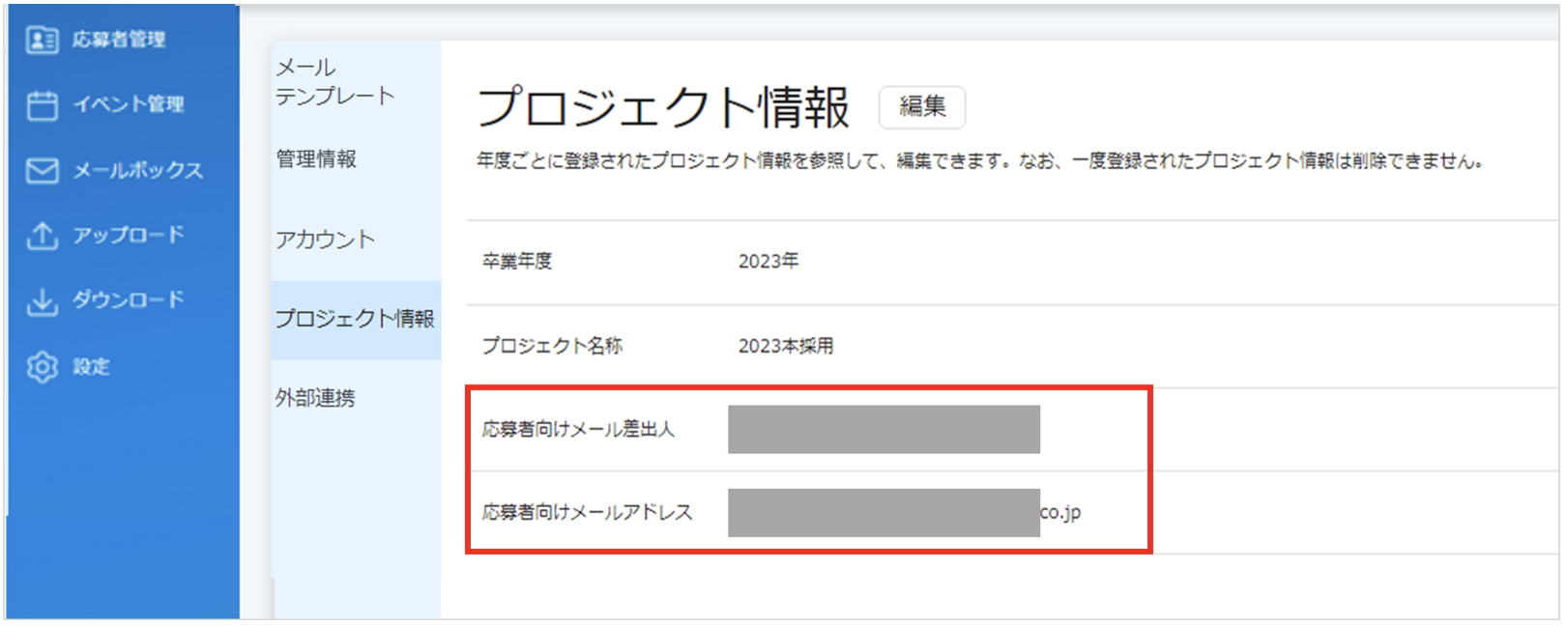Click the 応募者向けメール差出人 value field

[x=884, y=430]
